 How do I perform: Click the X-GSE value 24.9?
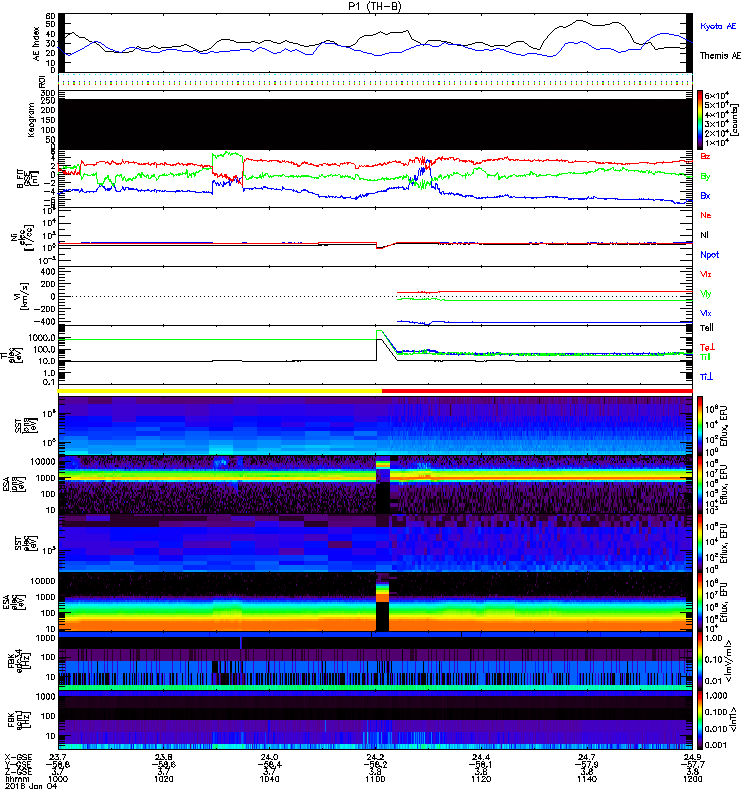tap(692, 757)
